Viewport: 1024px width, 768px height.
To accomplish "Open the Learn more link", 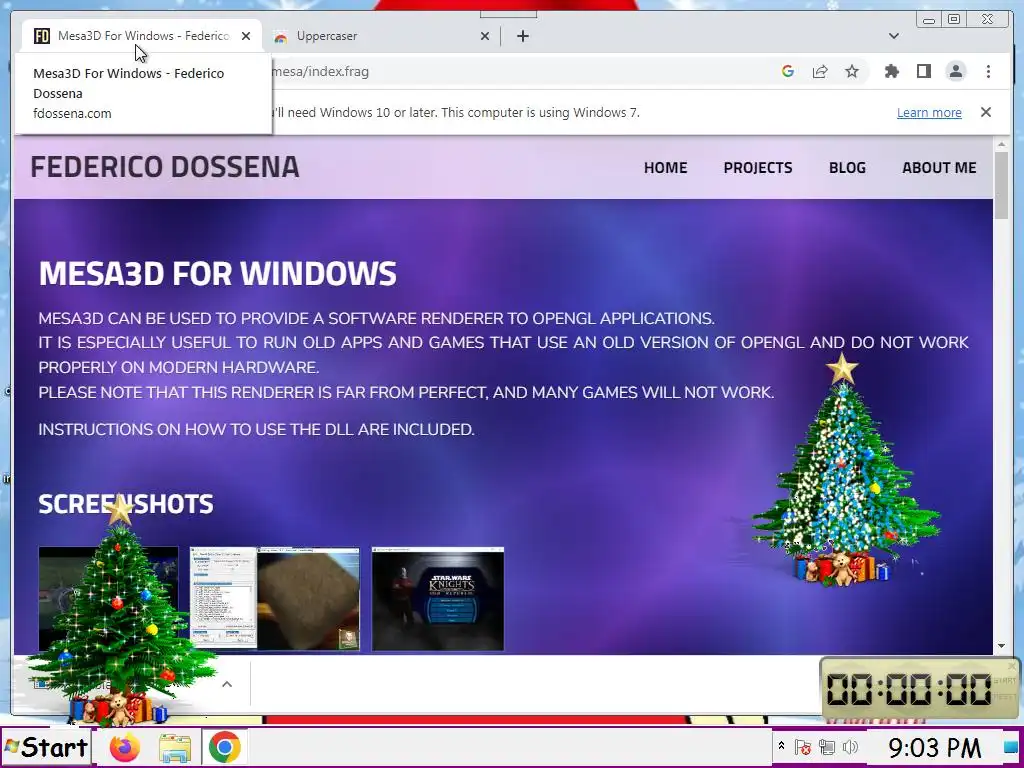I will click(x=929, y=112).
